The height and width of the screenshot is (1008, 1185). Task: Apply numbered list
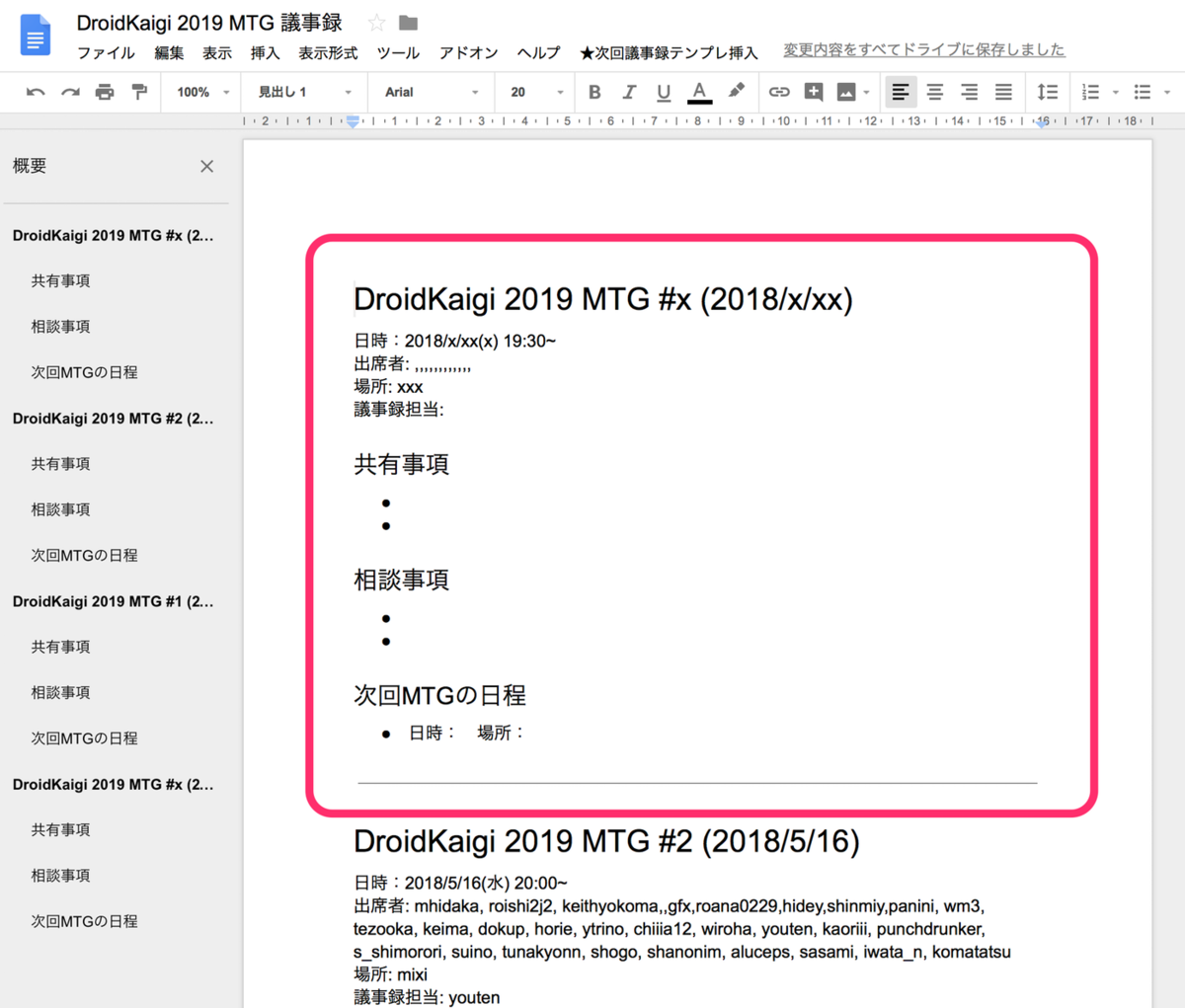click(x=1090, y=92)
